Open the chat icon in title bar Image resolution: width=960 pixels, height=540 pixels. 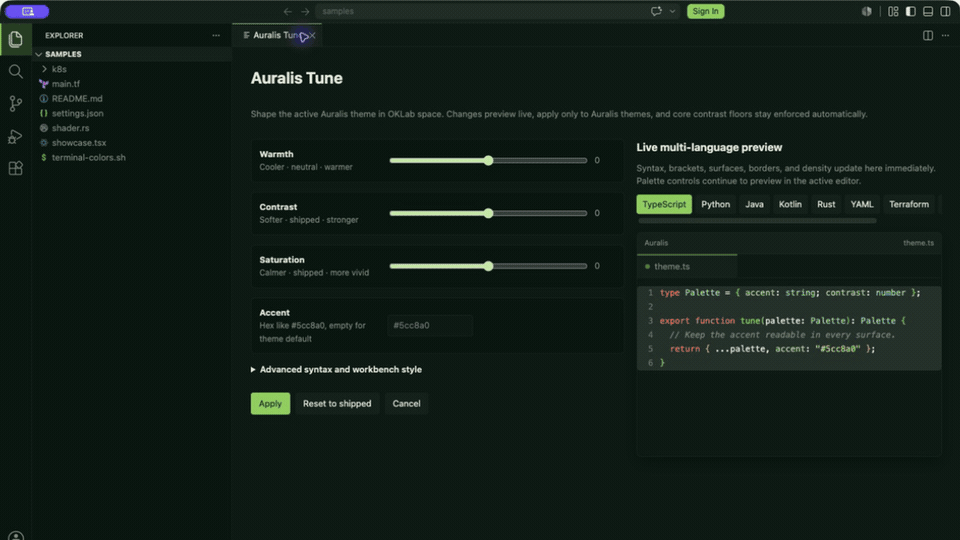coord(656,11)
